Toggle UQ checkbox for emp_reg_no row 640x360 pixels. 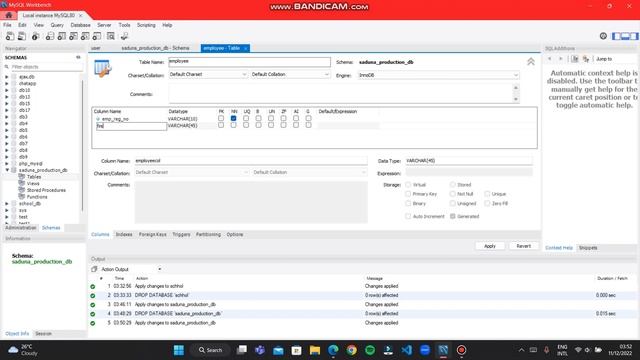pyautogui.click(x=246, y=118)
